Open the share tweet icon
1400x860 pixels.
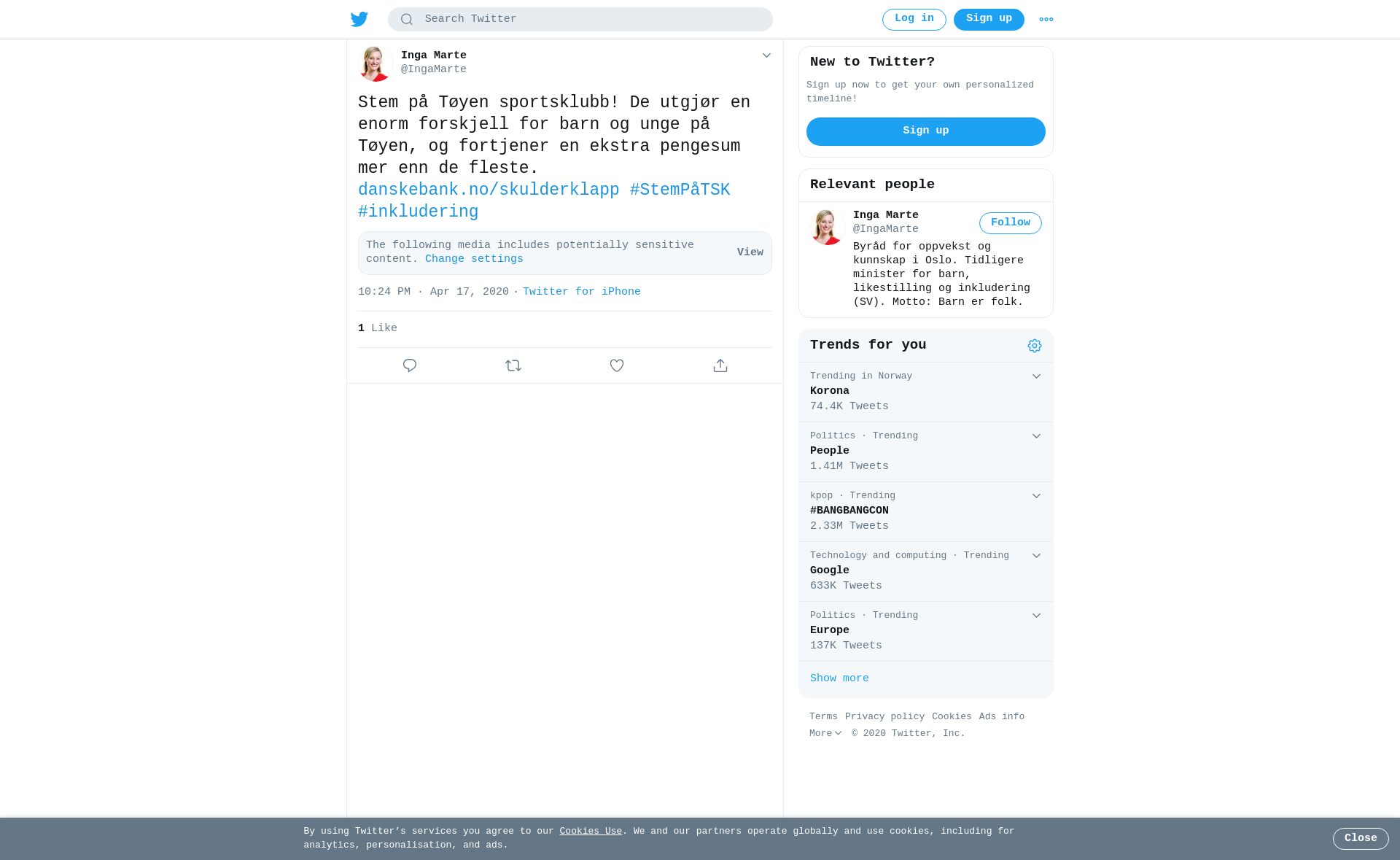720,365
